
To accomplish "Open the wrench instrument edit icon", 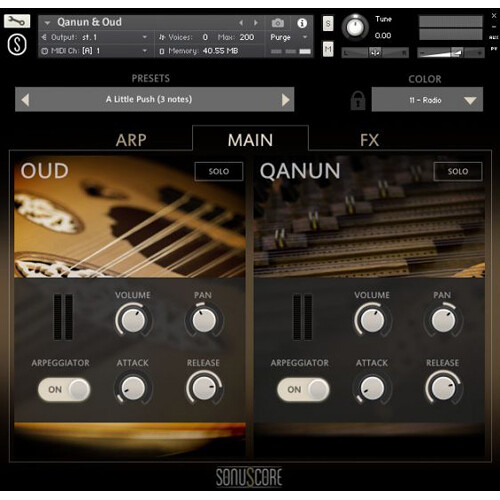I will [x=17, y=21].
